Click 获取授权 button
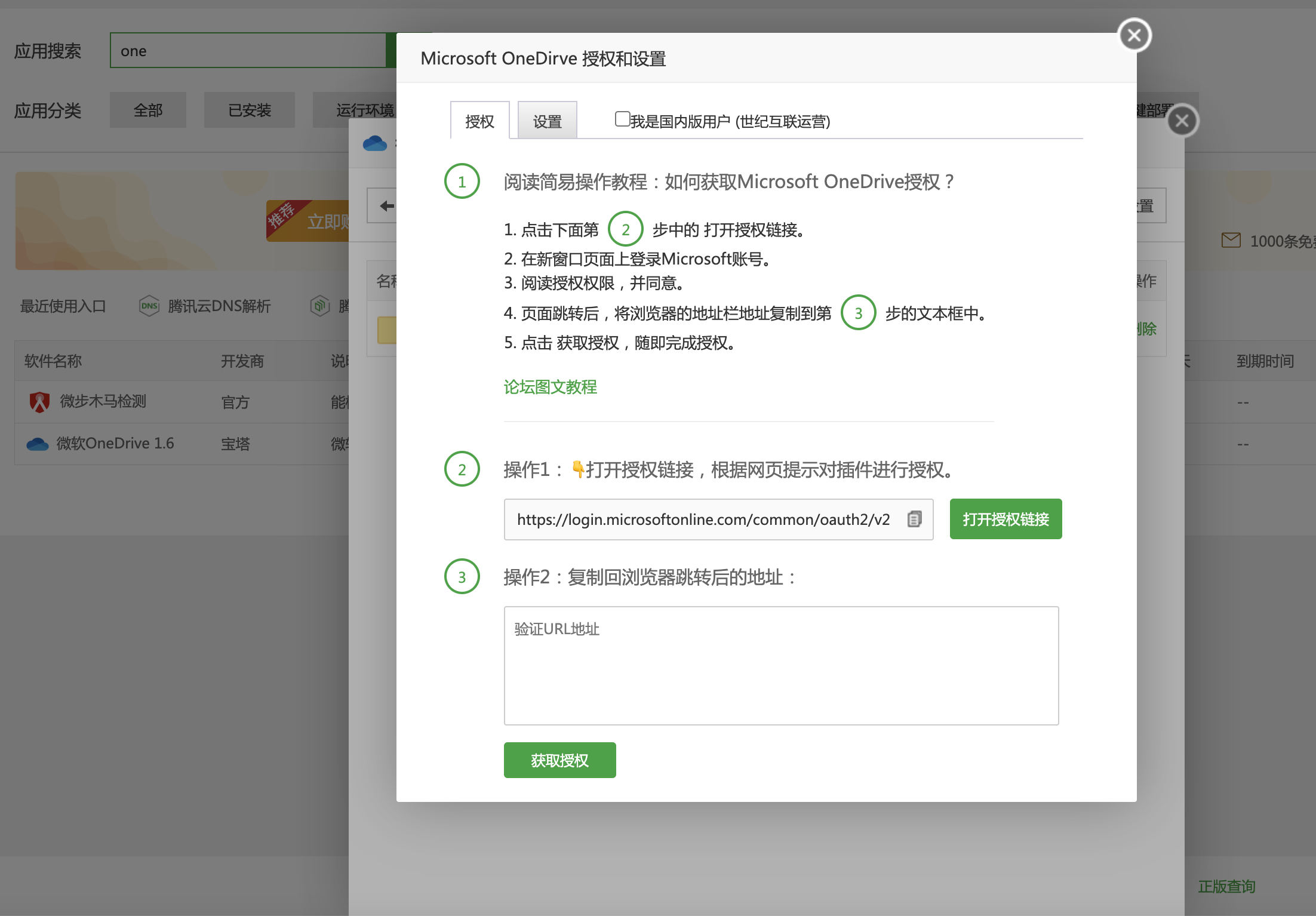The width and height of the screenshot is (1316, 916). 559,760
